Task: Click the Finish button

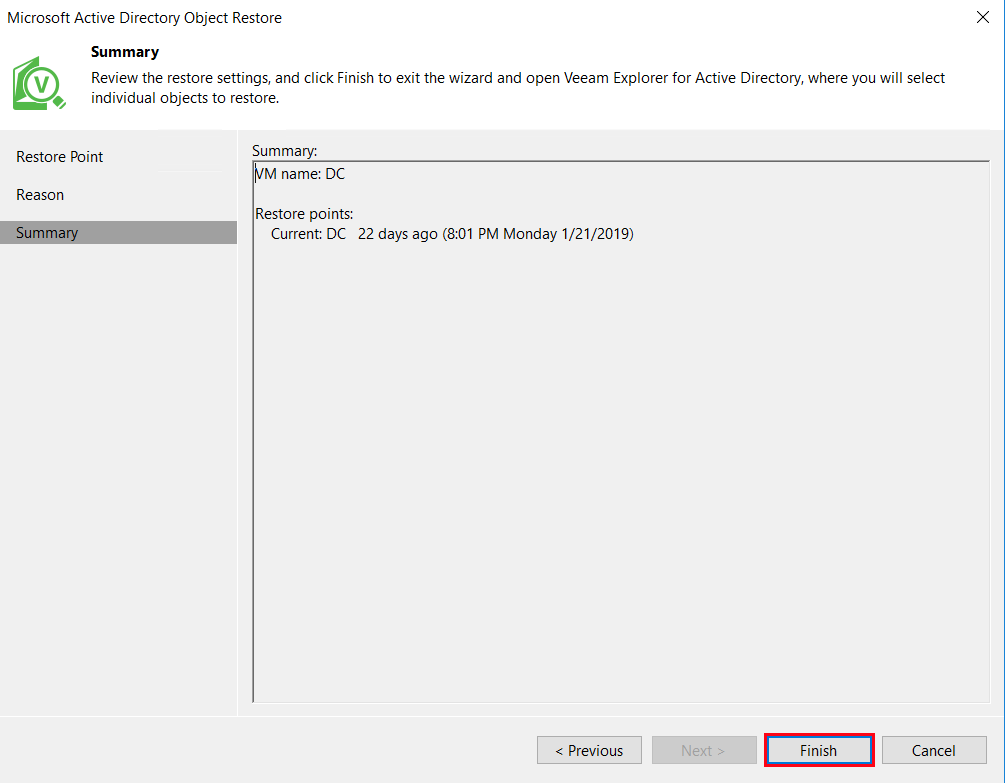Action: pyautogui.click(x=818, y=750)
